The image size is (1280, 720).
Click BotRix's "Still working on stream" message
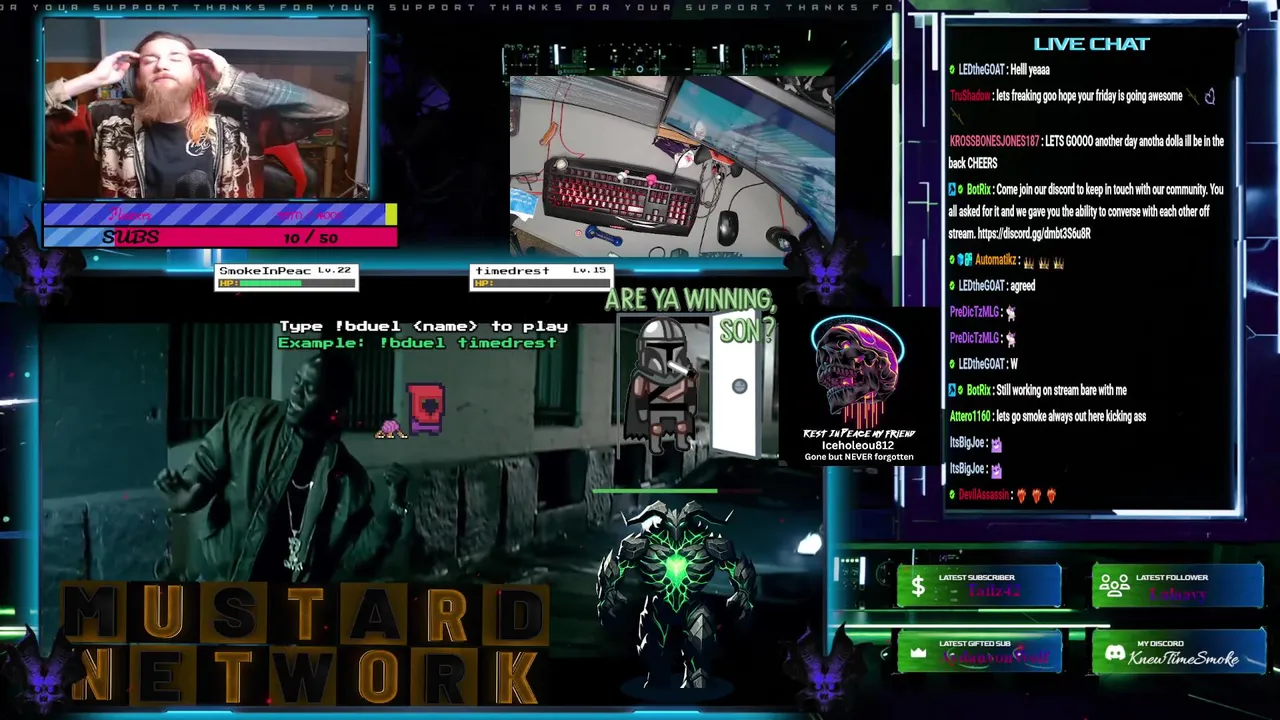(x=1038, y=390)
